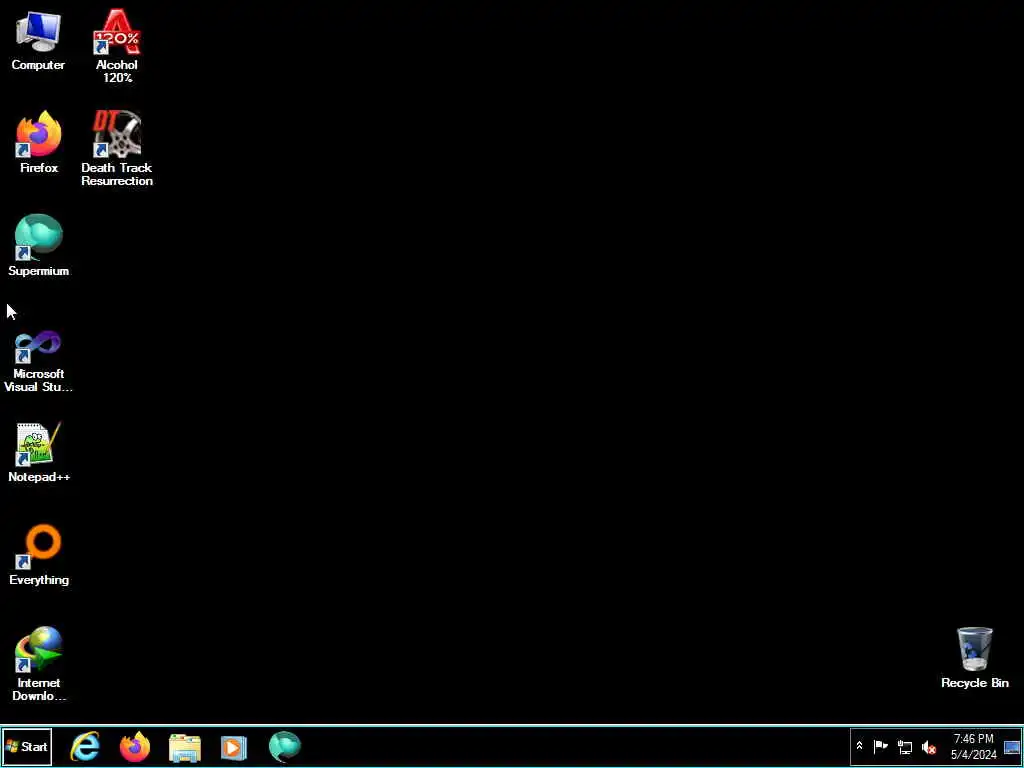Screen dimensions: 1024x768
Task: Launch Supermium from the taskbar
Action: pyautogui.click(x=285, y=747)
